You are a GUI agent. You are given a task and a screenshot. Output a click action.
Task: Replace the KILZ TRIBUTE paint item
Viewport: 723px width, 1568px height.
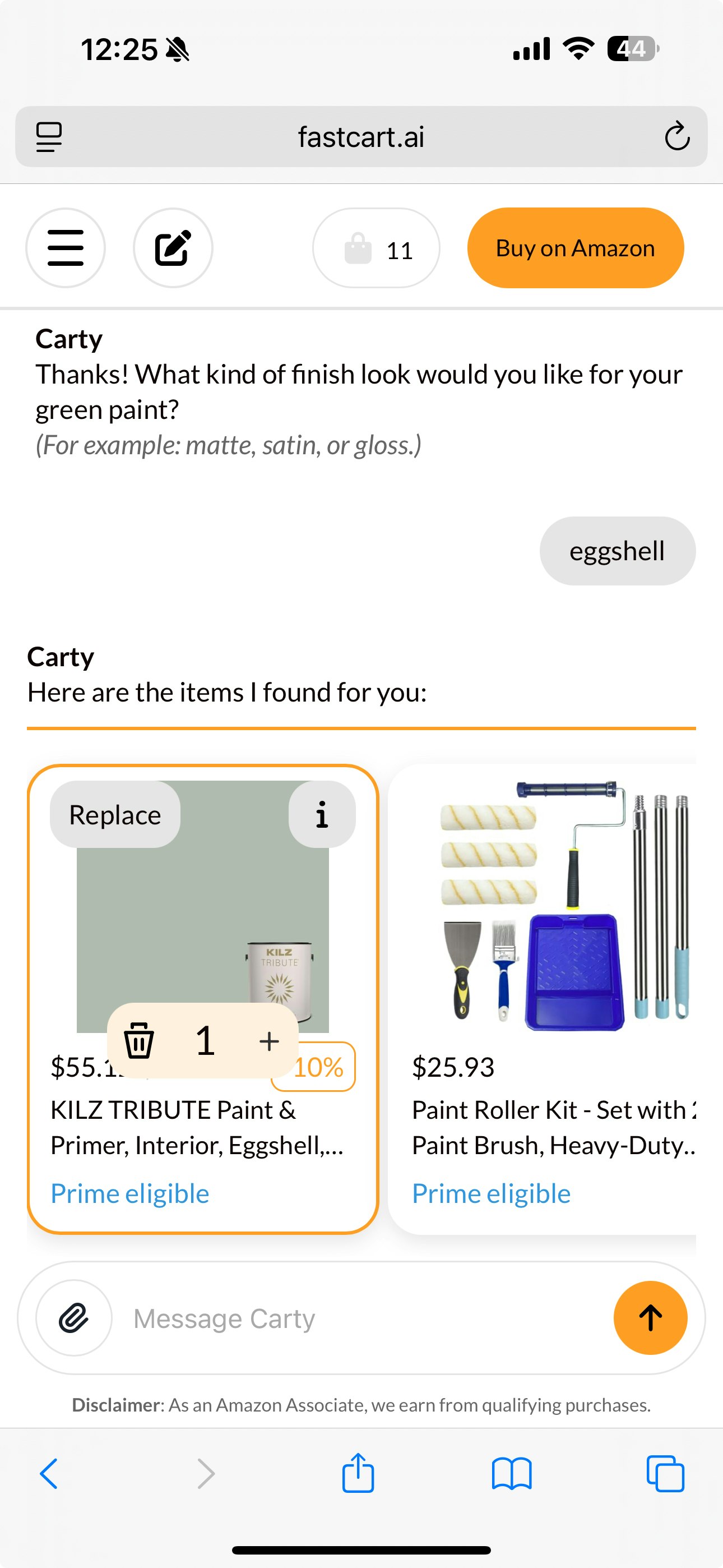(x=114, y=814)
